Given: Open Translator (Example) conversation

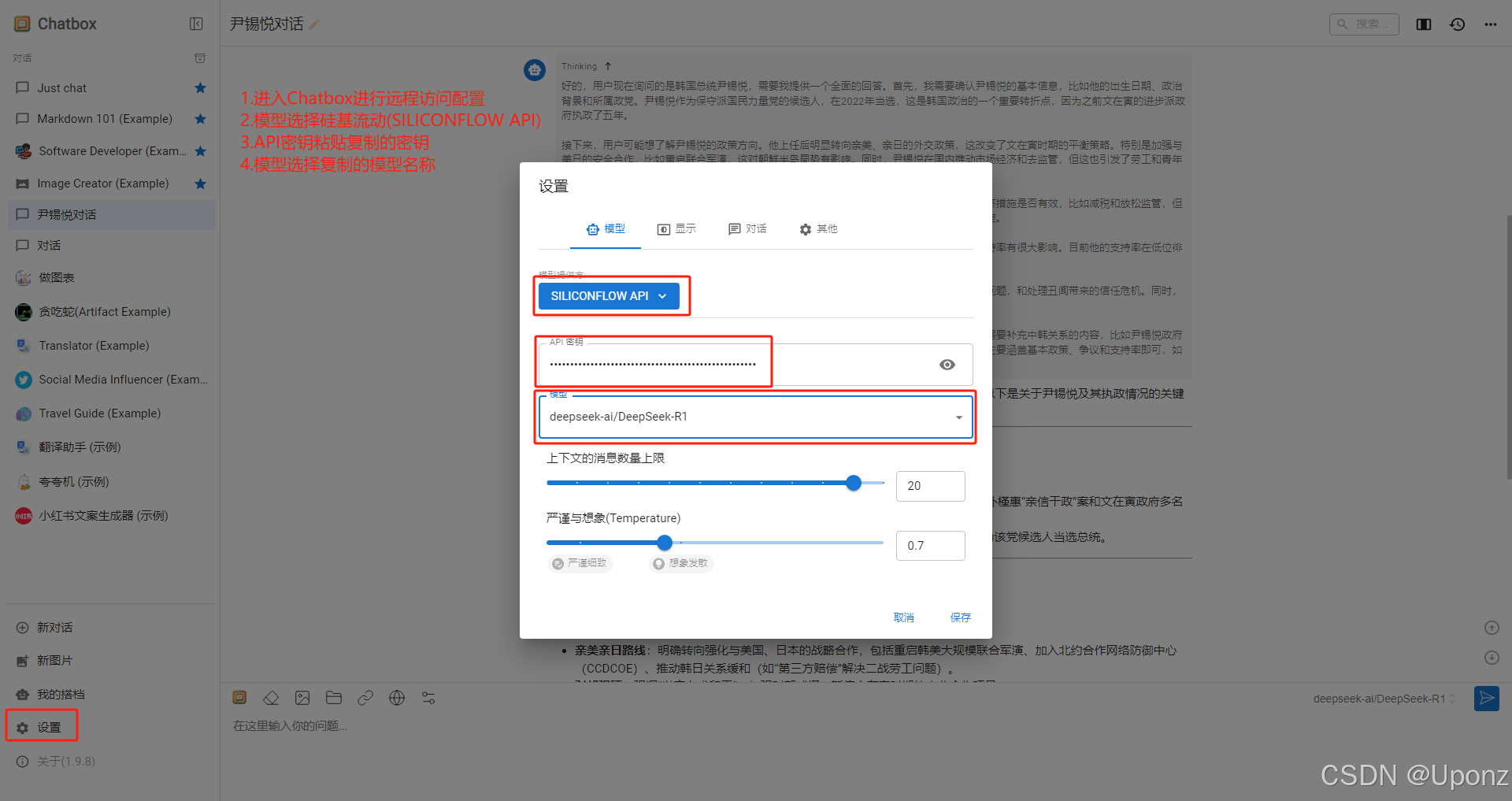Looking at the screenshot, I should [111, 346].
